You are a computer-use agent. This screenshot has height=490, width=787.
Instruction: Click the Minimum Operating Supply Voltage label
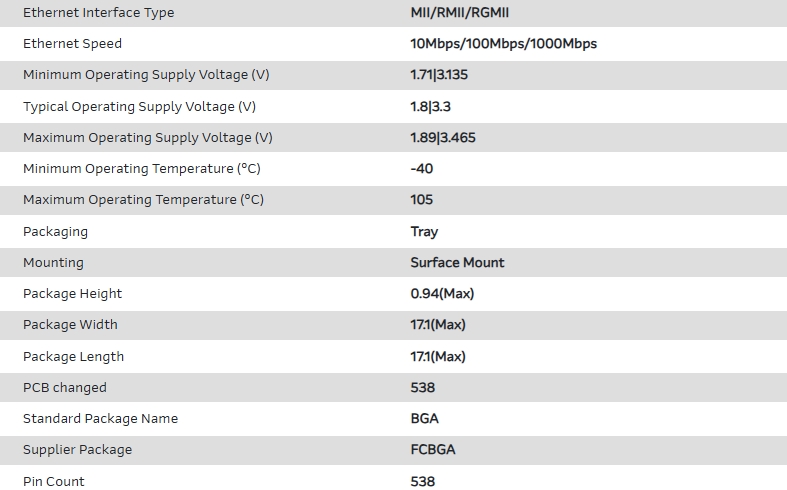tap(146, 75)
